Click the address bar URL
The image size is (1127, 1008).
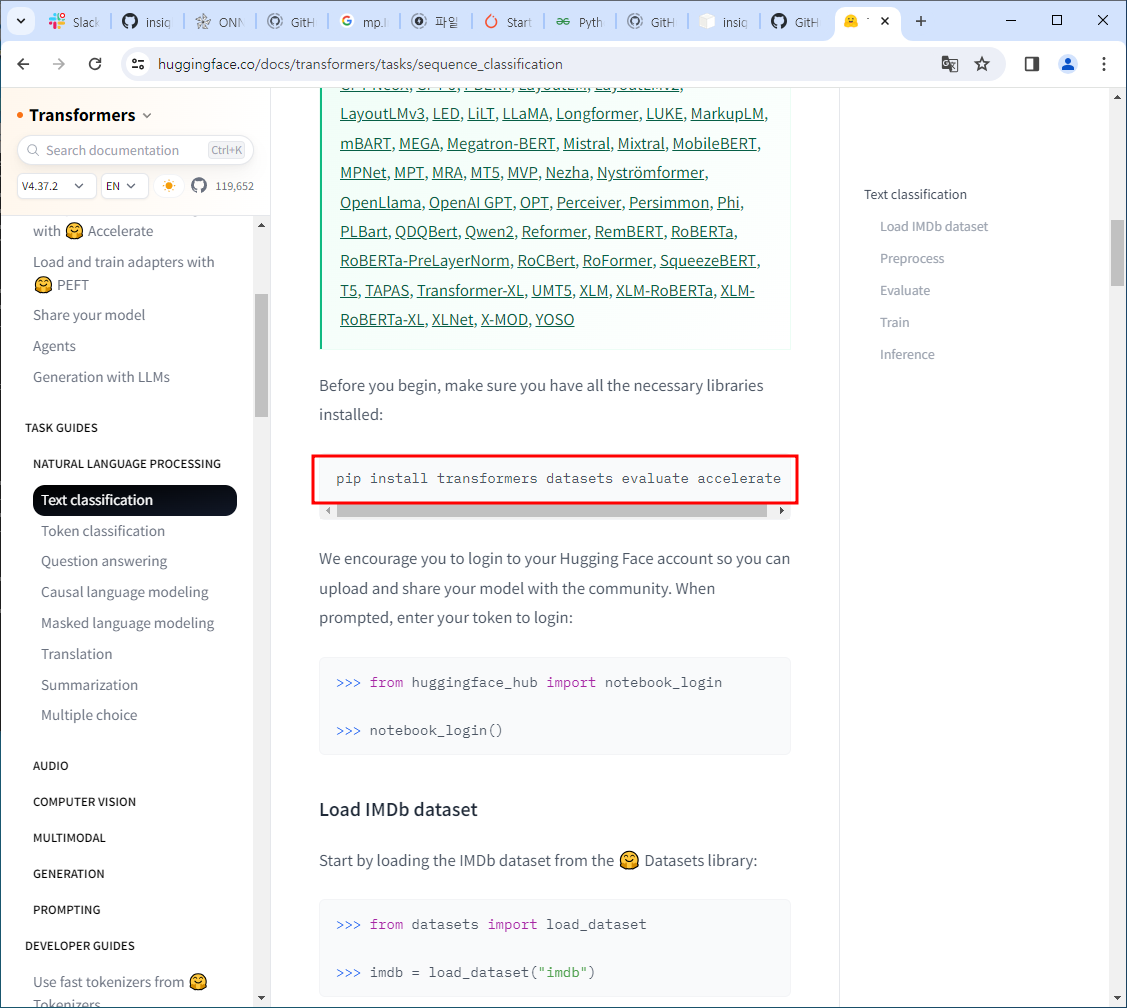pyautogui.click(x=360, y=64)
